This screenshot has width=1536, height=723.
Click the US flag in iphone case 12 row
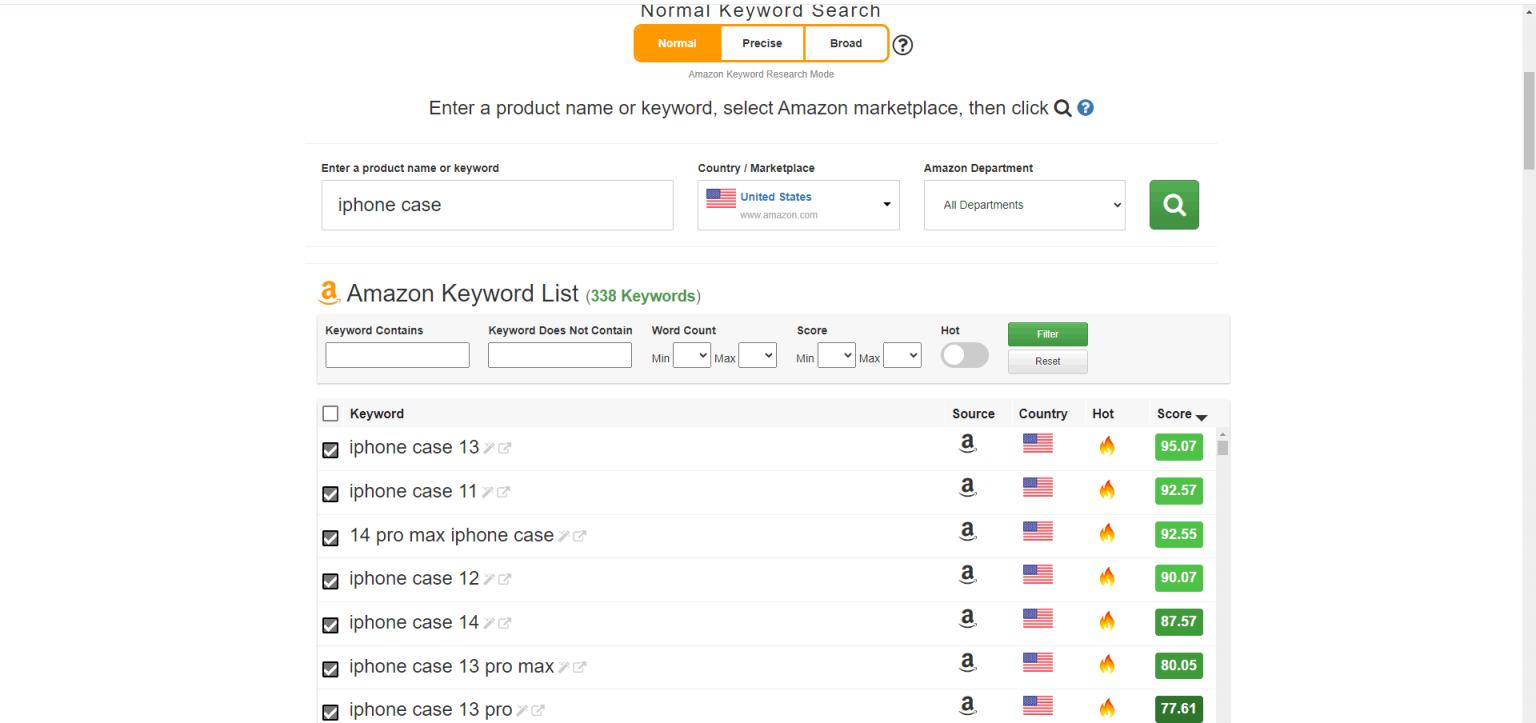[1038, 574]
